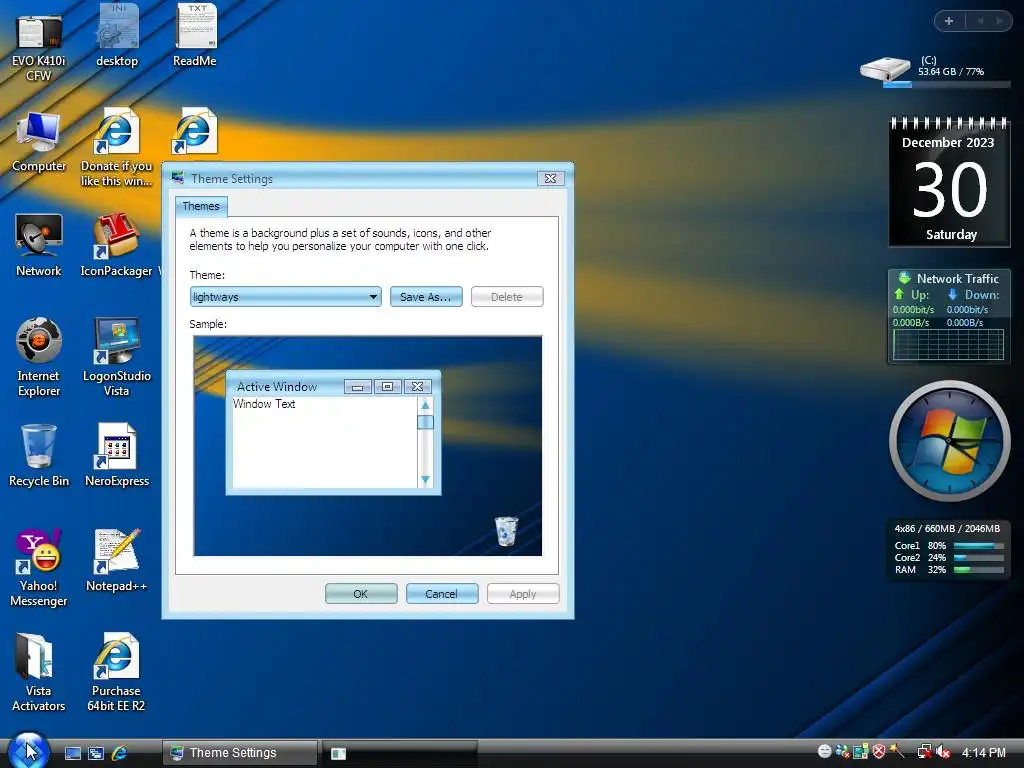Click the Core1 80% usage bar
The height and width of the screenshot is (768, 1024).
click(978, 545)
